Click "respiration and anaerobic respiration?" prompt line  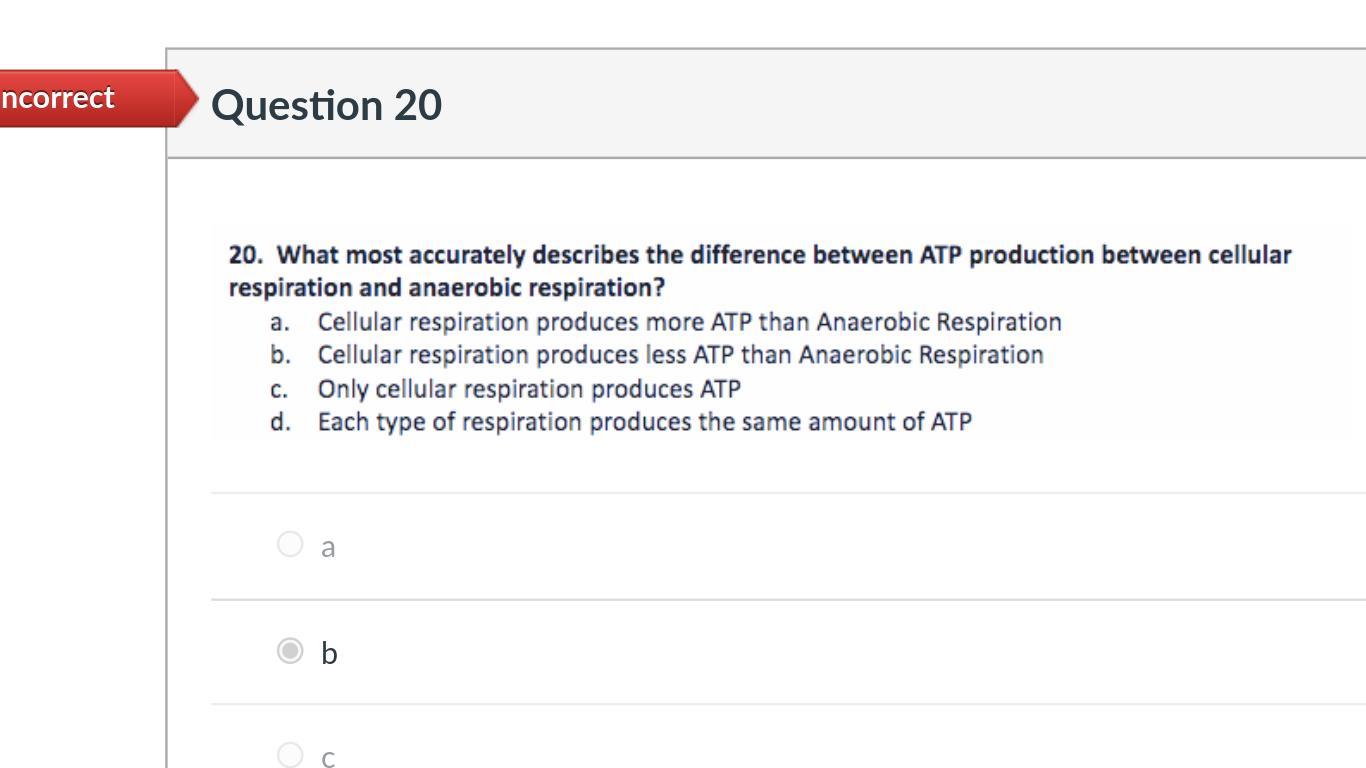[446, 288]
